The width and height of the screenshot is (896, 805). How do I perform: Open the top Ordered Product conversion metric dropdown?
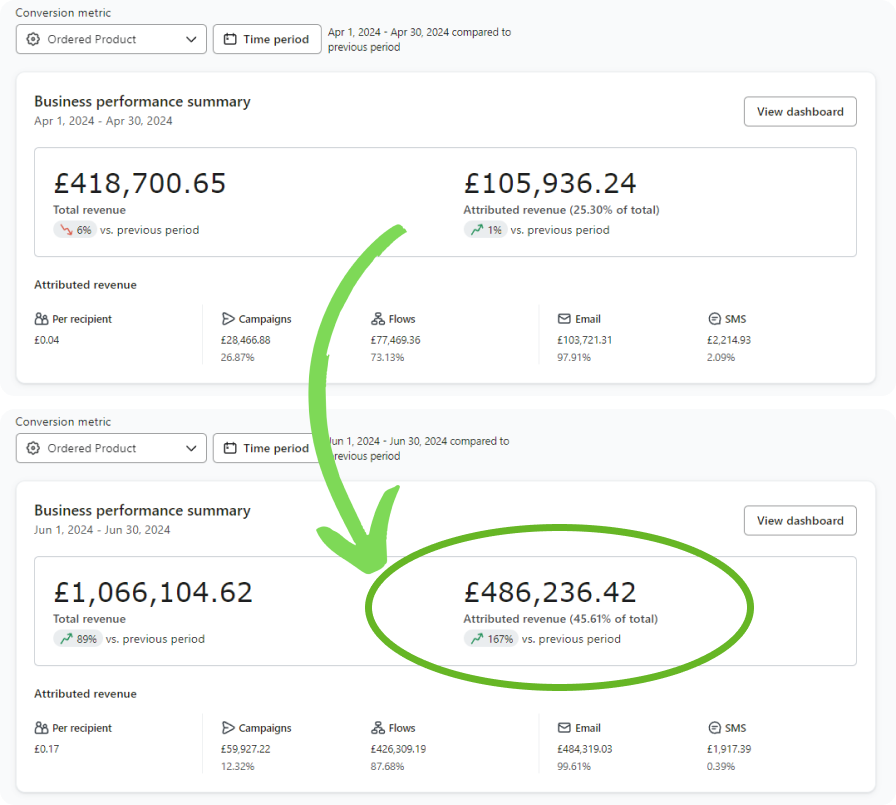point(111,39)
